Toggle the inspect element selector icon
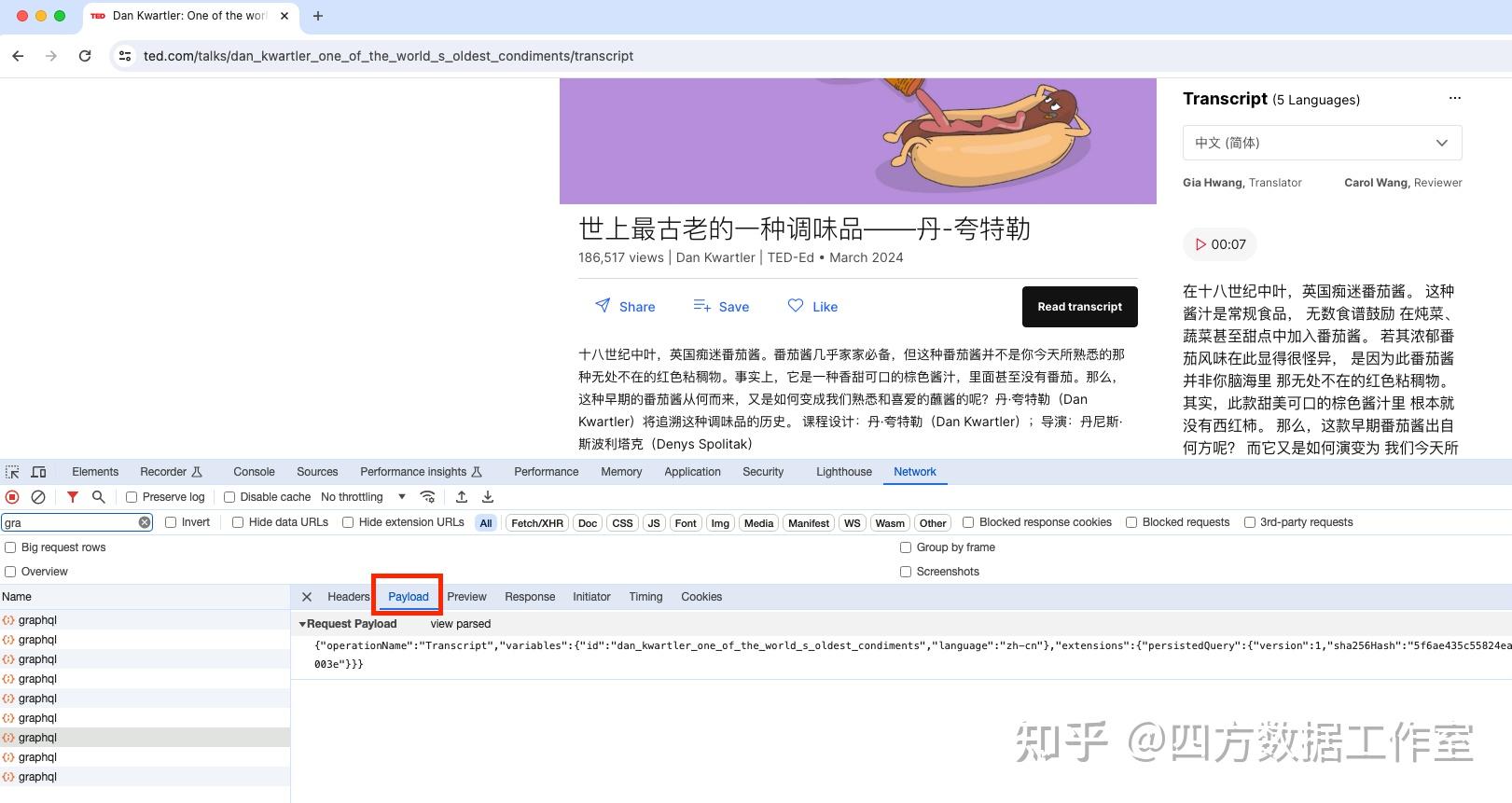Image resolution: width=1512 pixels, height=803 pixels. [12, 472]
